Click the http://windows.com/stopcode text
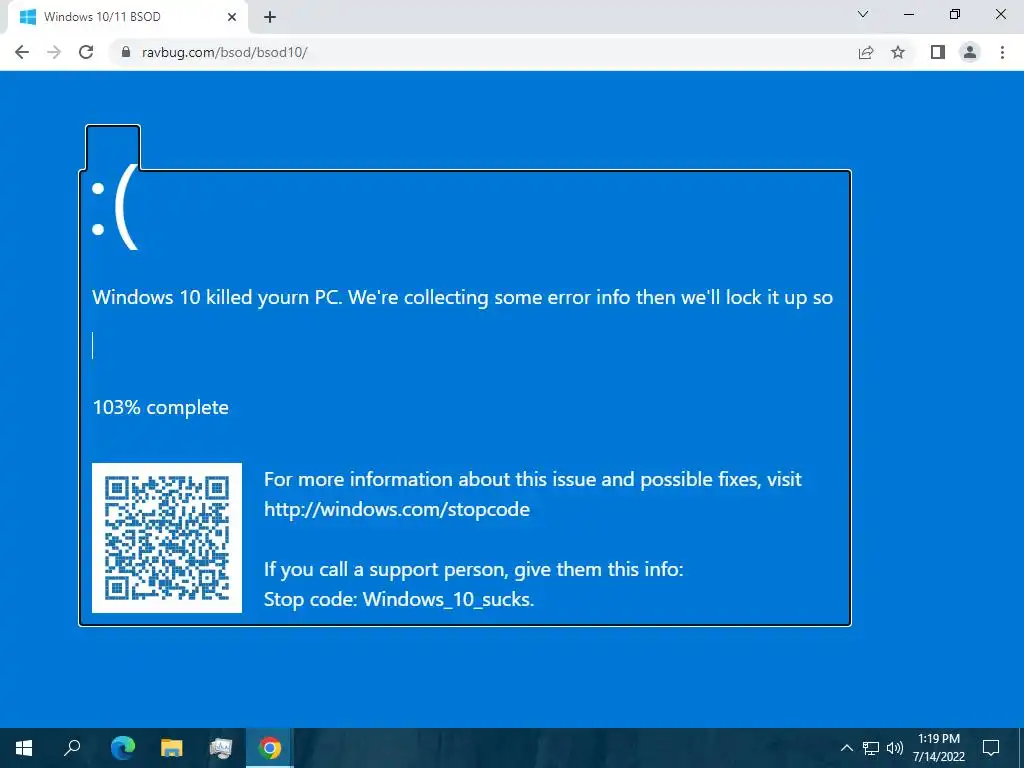The height and width of the screenshot is (768, 1024). 396,509
